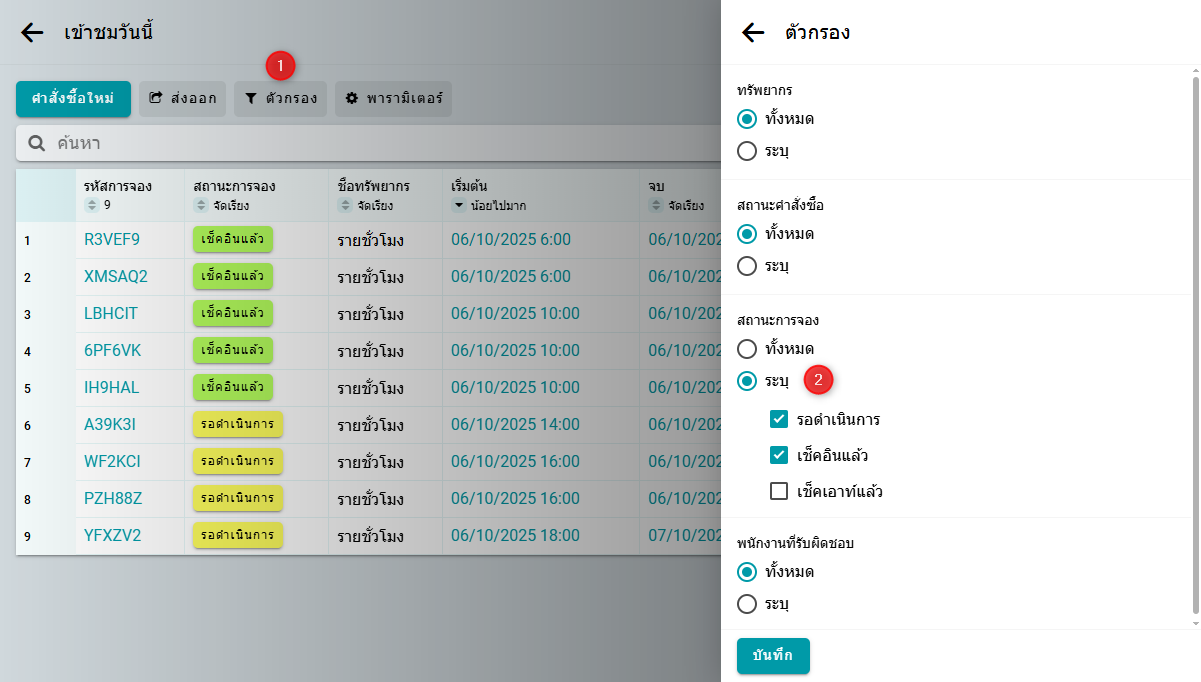This screenshot has height=682, width=1201.
Task: Open booking code R3VEF9 link
Action: pos(112,240)
